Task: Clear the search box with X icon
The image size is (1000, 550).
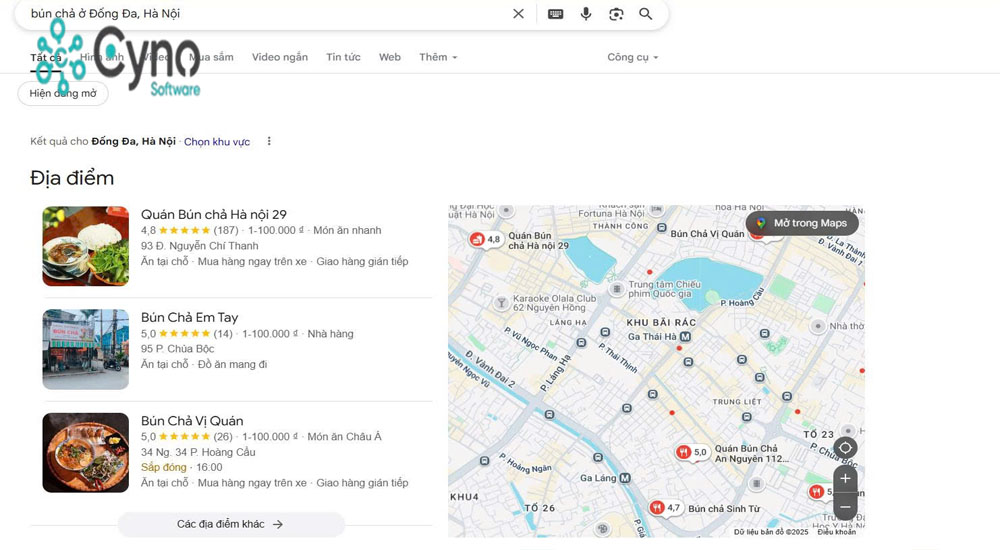Action: (x=518, y=14)
